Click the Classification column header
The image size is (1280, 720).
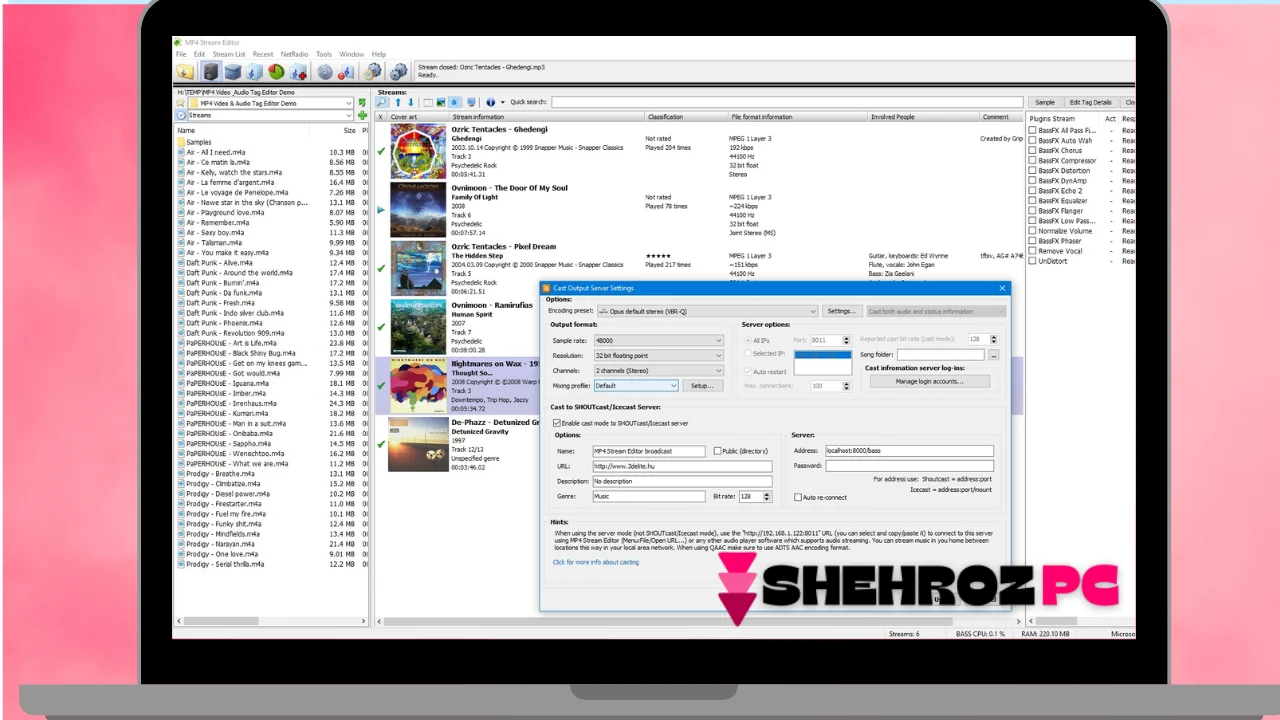[x=685, y=117]
